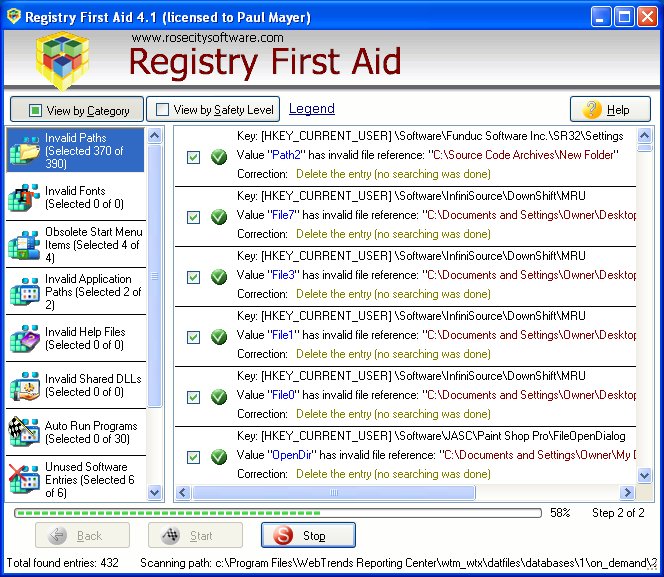This screenshot has height=577, width=664.
Task: Click the "Step 2 of 2" text
Action: pos(618,513)
